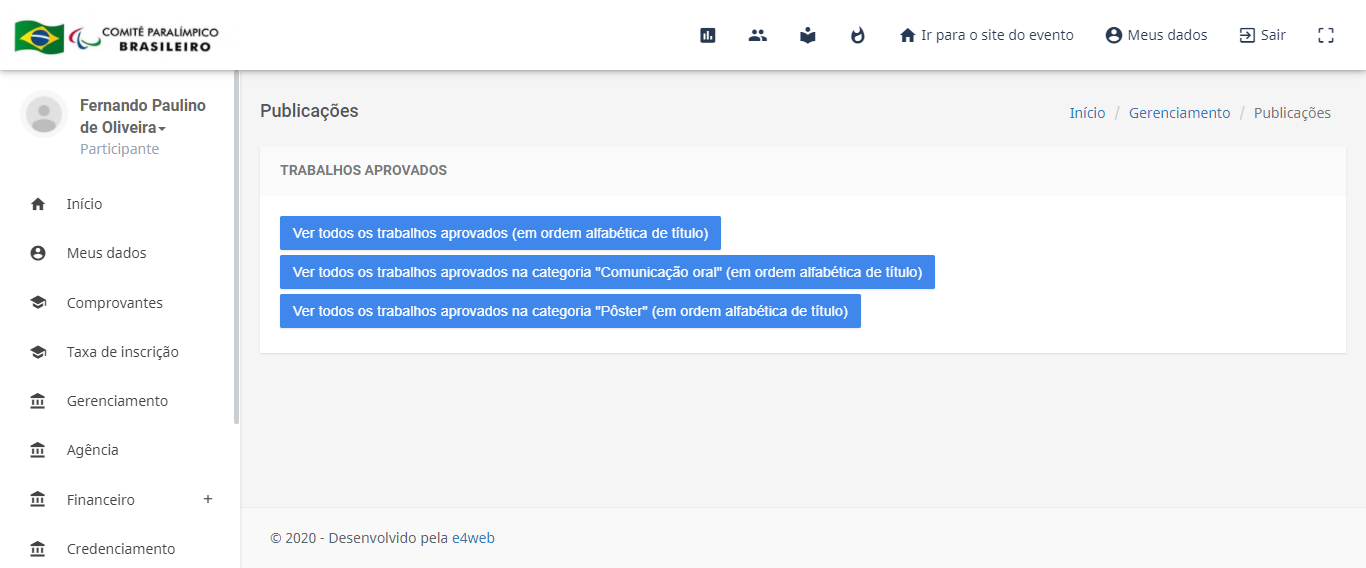1366x568 pixels.
Task: View all approved works alphabetically button
Action: (x=500, y=233)
